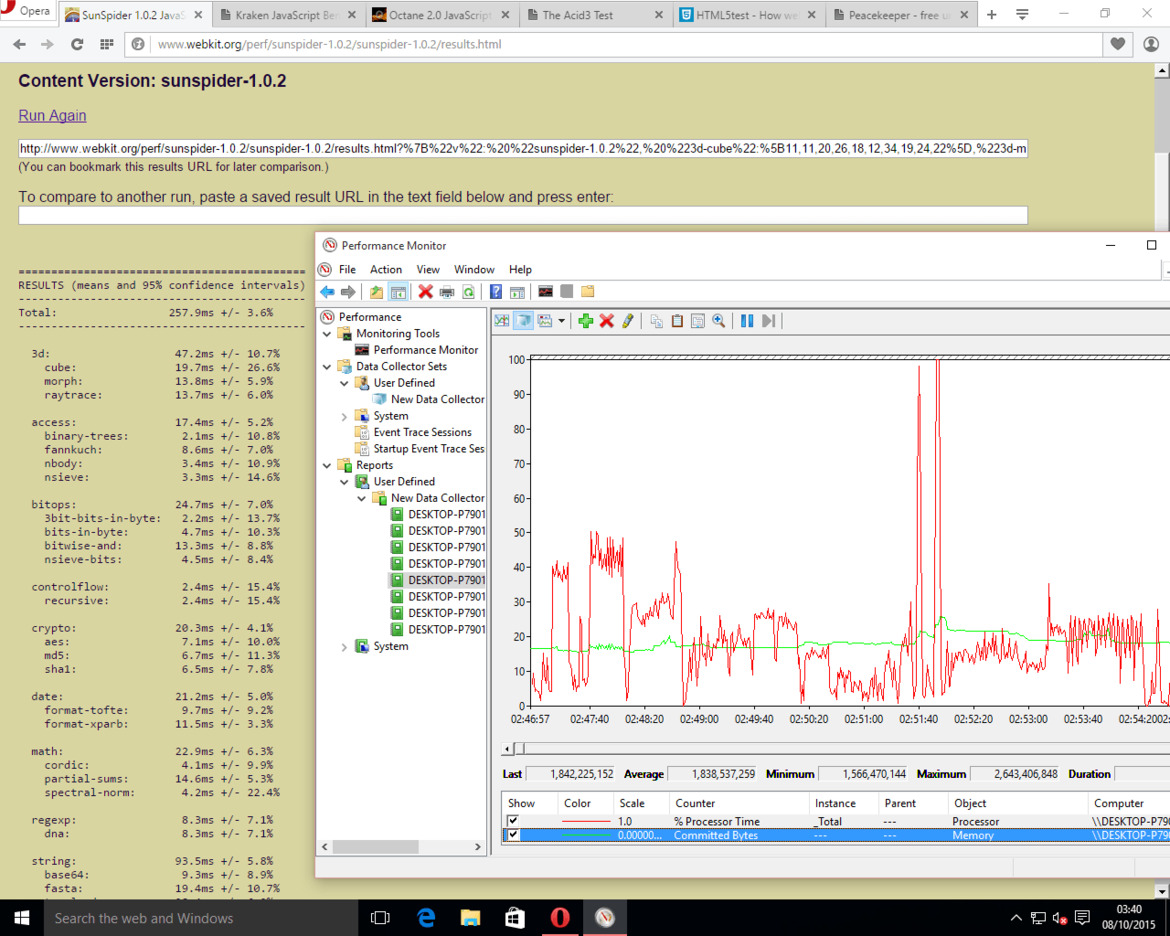Switch to The Acid3 Test tab
The width and height of the screenshot is (1170, 936).
pos(595,15)
